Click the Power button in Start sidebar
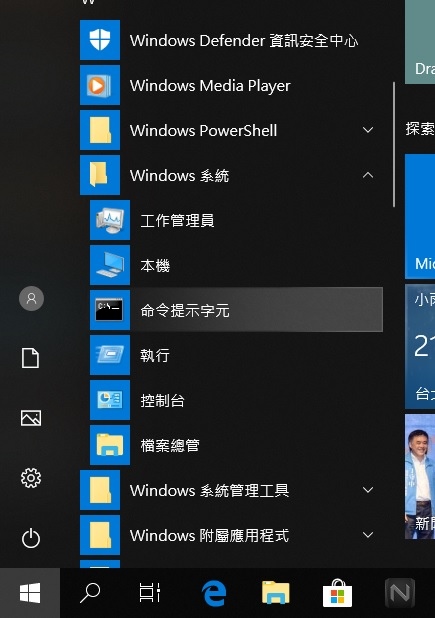This screenshot has width=435, height=618. [31, 538]
